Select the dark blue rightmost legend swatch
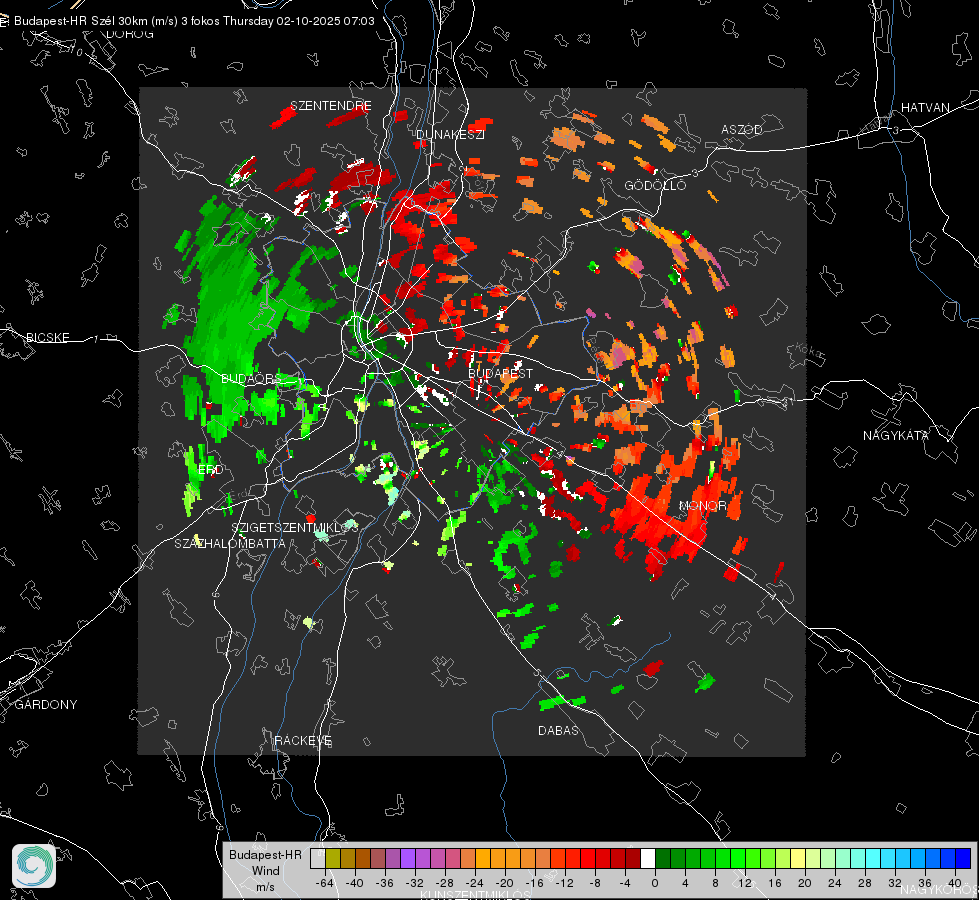 [963, 858]
